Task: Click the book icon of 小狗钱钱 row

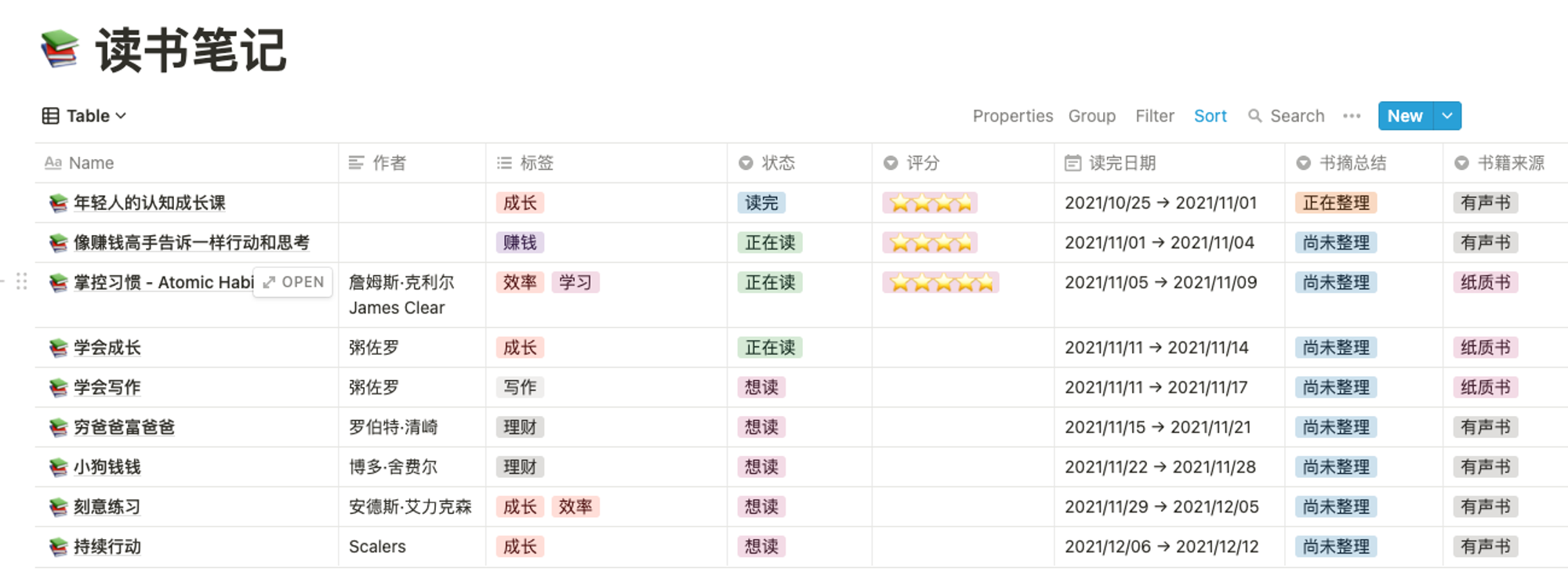Action: (x=58, y=467)
